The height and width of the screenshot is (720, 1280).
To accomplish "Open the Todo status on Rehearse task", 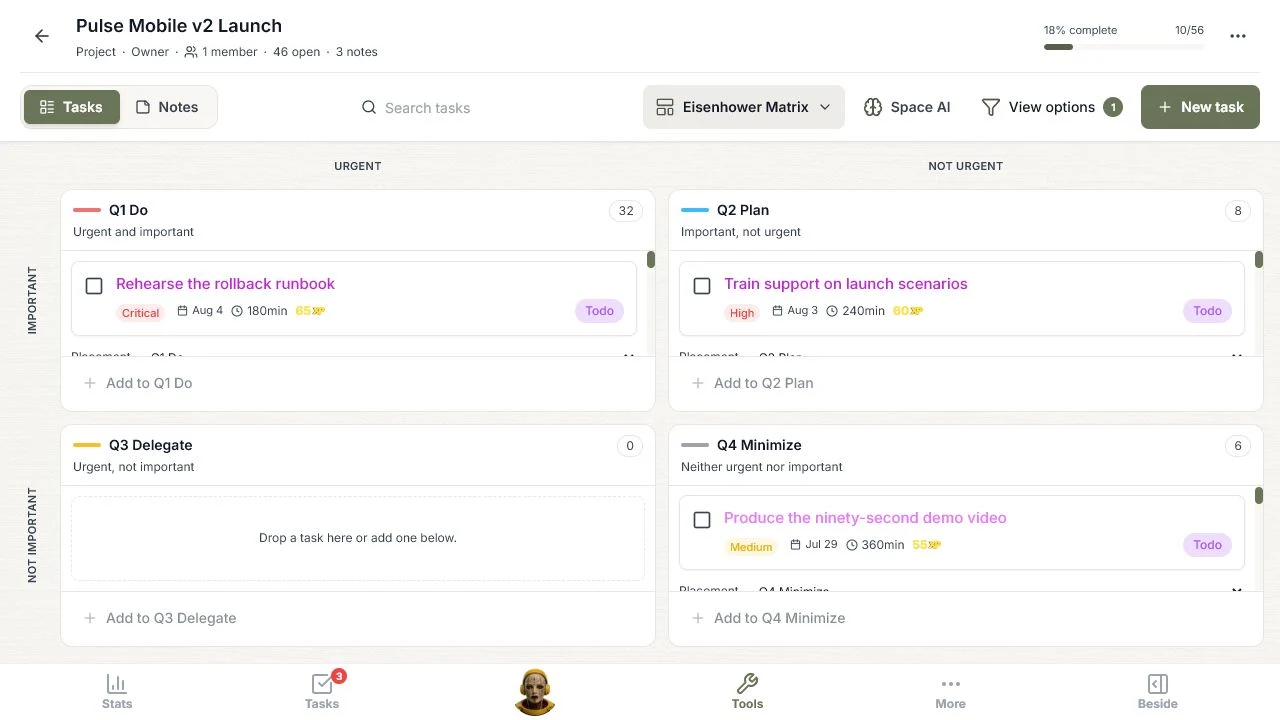I will [599, 311].
